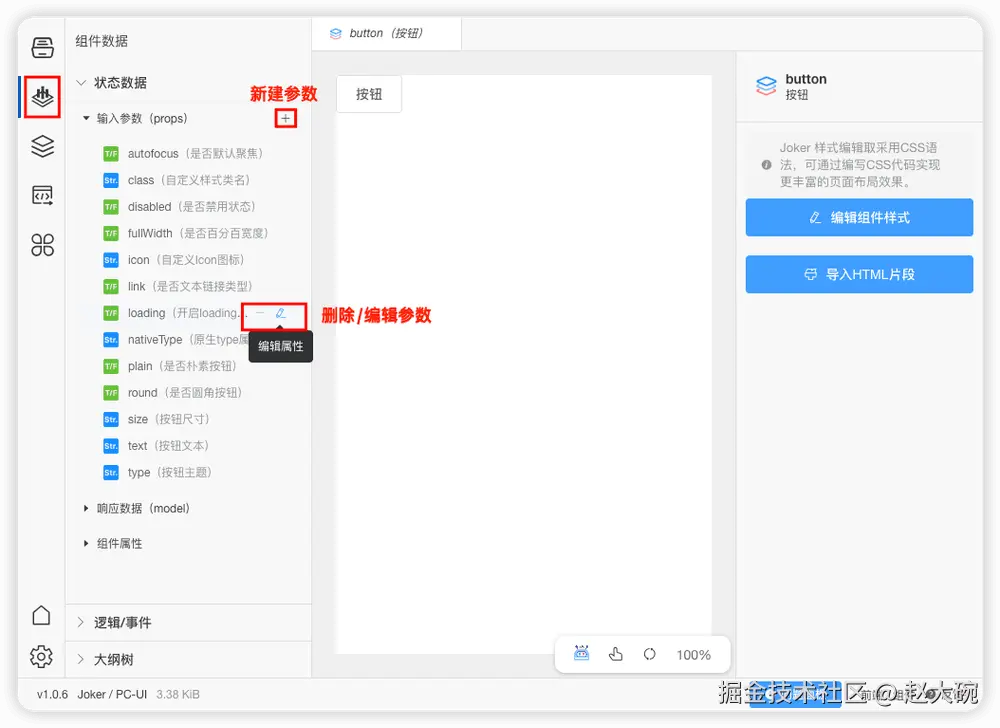Click the plus to add a new prop
The width and height of the screenshot is (1000, 728).
point(286,118)
